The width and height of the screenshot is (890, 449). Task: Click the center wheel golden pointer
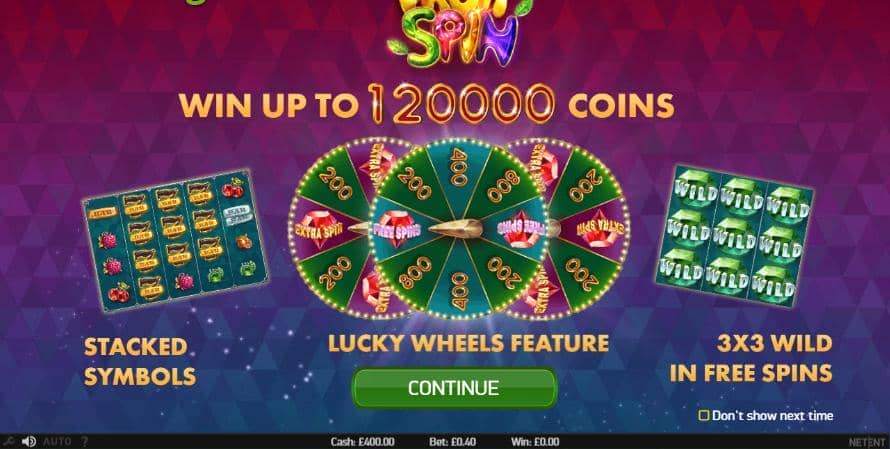pyautogui.click(x=455, y=228)
